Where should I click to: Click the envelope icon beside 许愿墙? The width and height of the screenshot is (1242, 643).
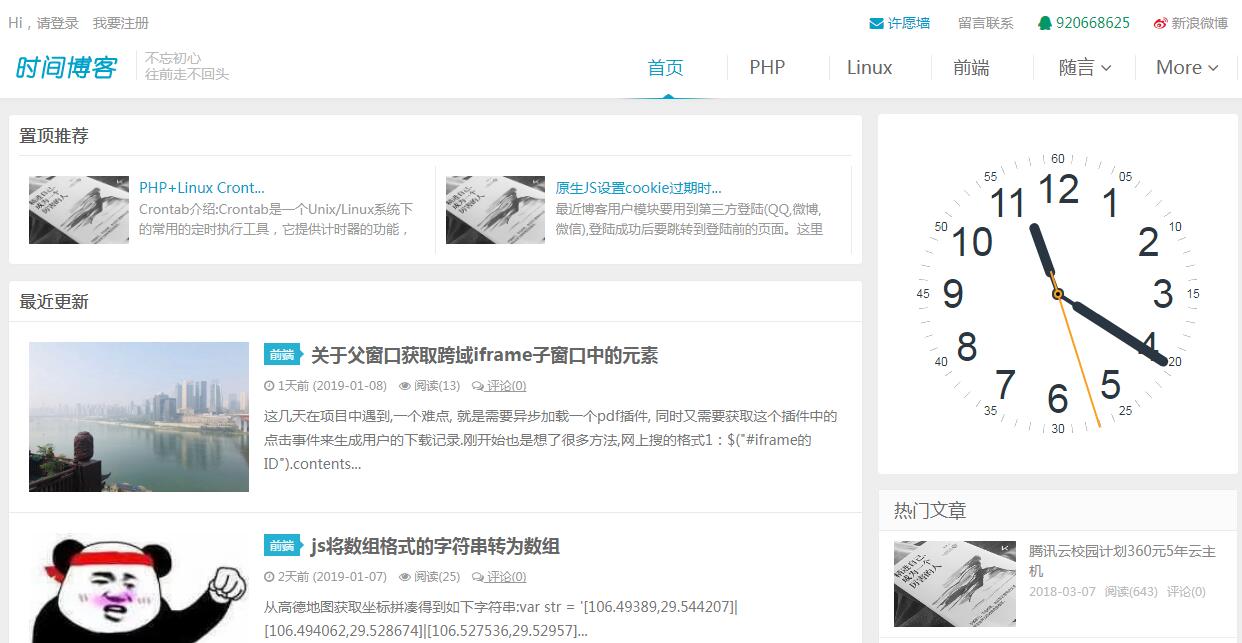click(876, 23)
